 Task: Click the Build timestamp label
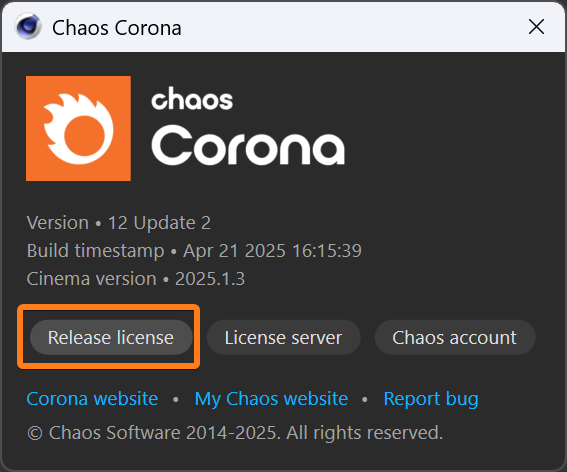(95, 251)
